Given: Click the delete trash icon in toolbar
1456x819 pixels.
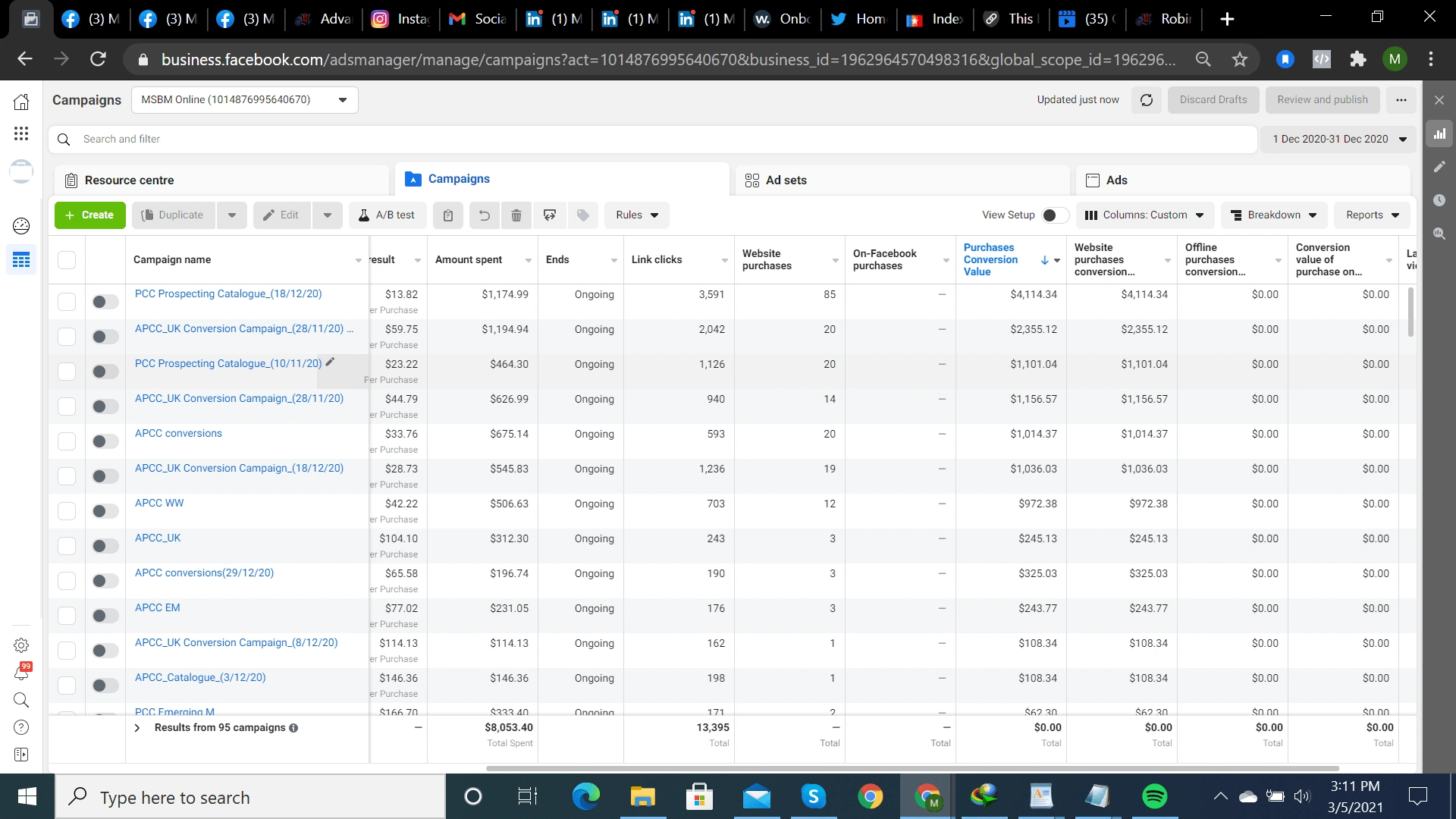Looking at the screenshot, I should point(516,215).
